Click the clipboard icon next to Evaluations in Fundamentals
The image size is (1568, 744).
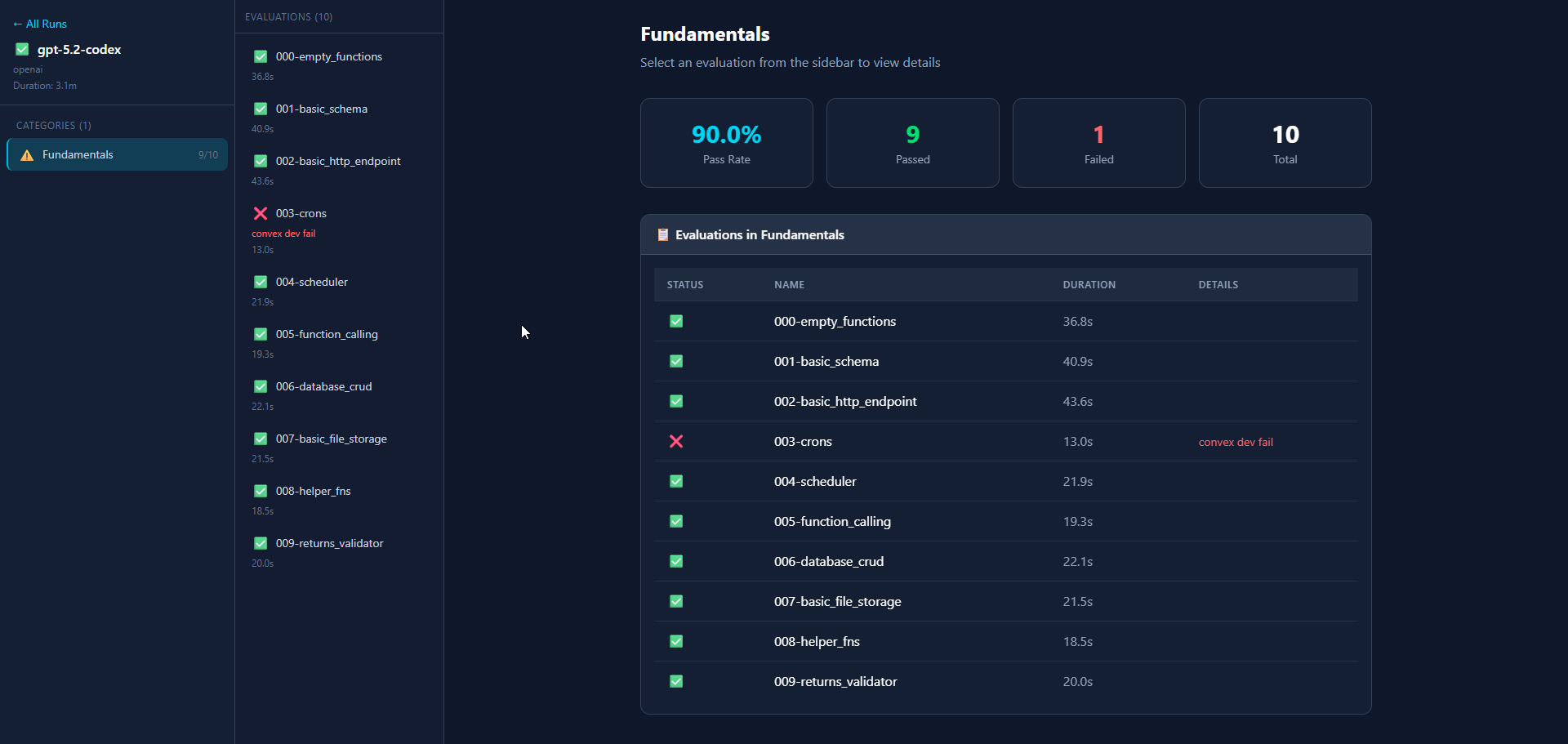663,235
